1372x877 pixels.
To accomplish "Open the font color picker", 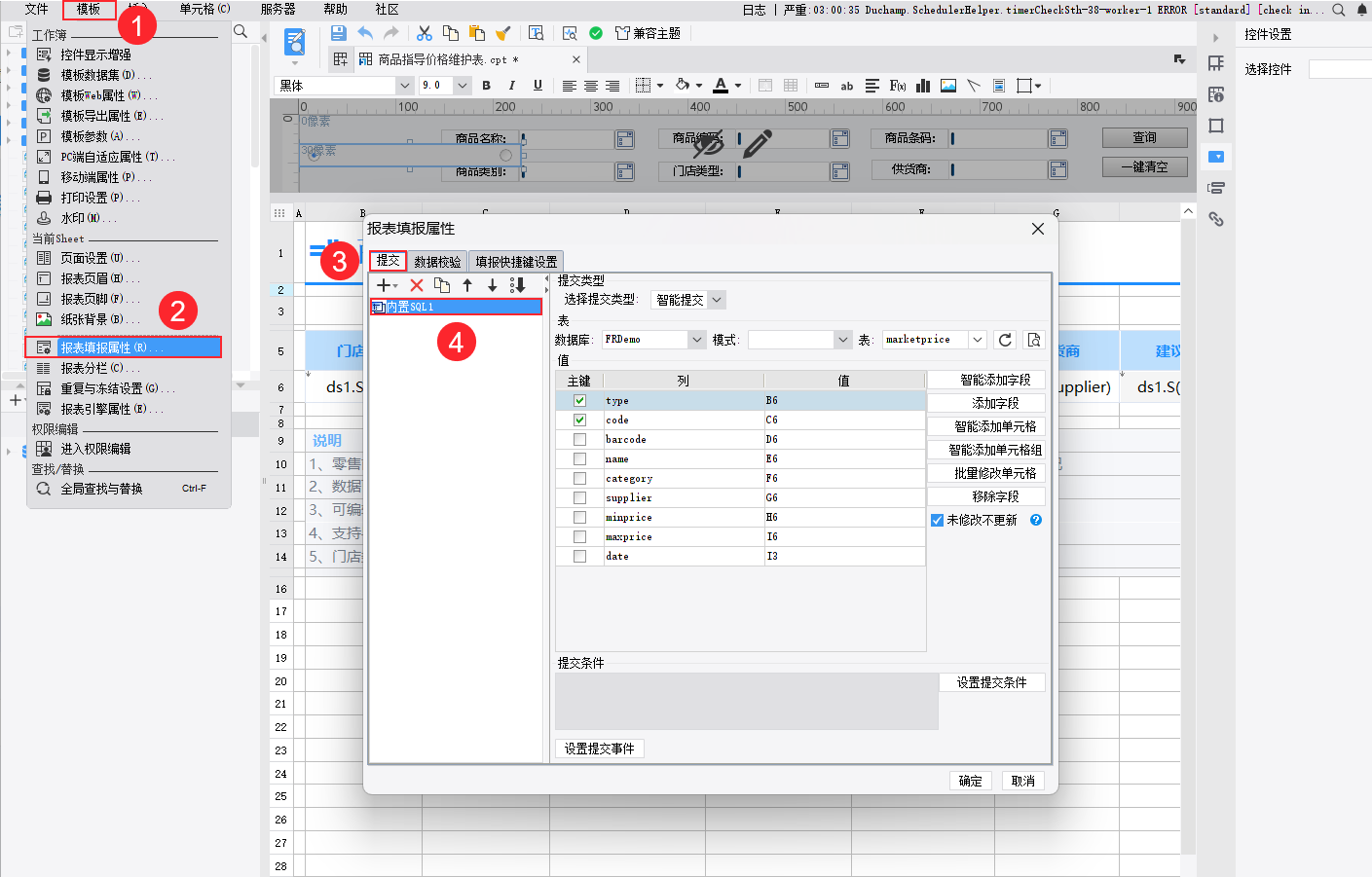I will (x=721, y=86).
